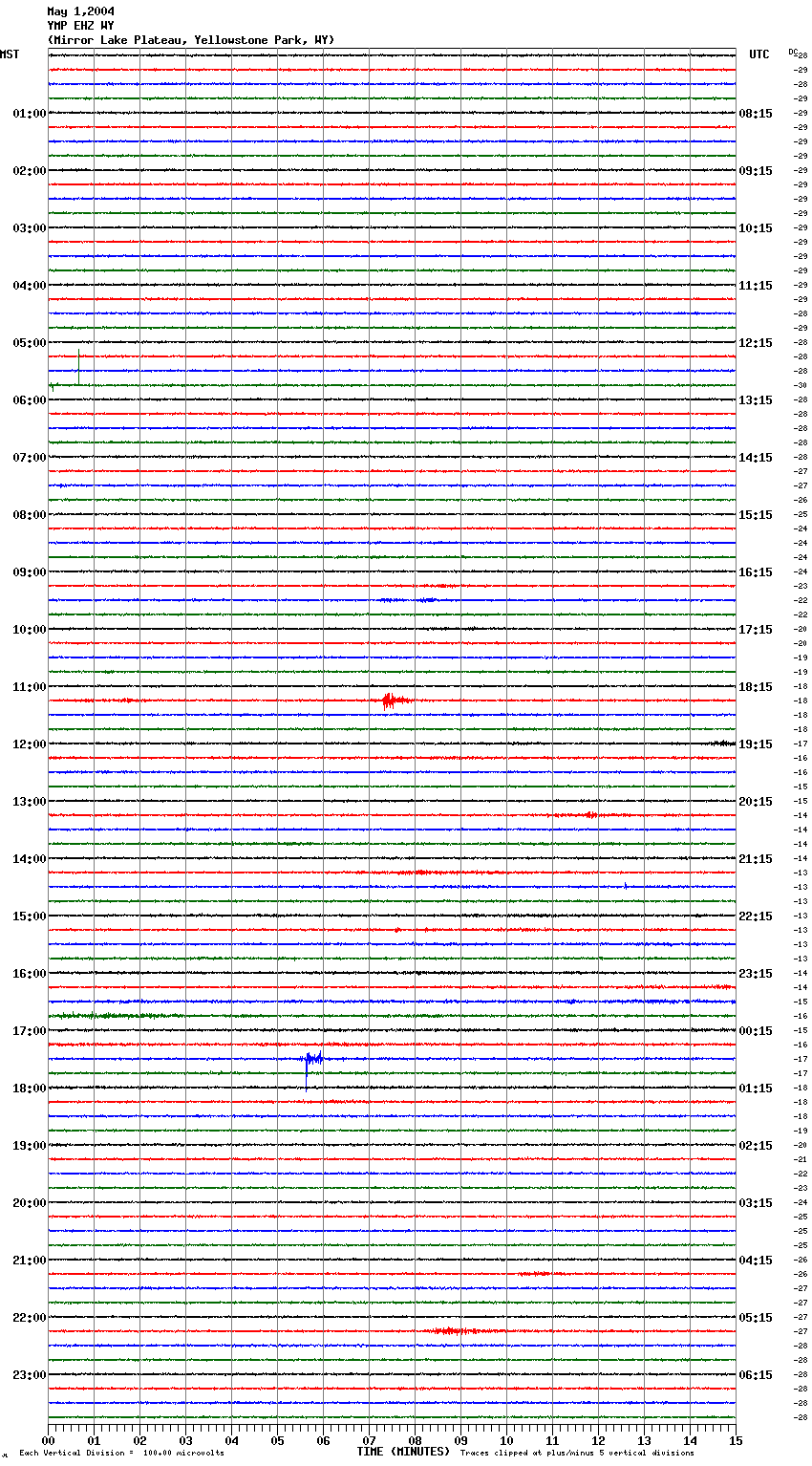Click the '08:00' MST time label
Image resolution: width=812 pixels, height=1466 pixels.
click(30, 515)
